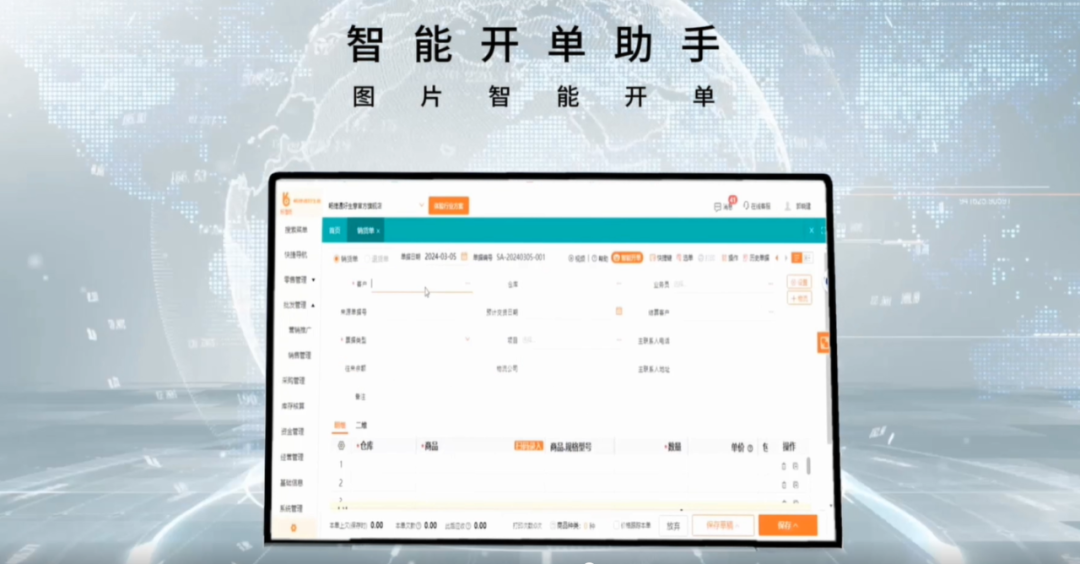The image size is (1080, 564).
Task: Click the table's vertical scrollbar
Action: pos(808,466)
